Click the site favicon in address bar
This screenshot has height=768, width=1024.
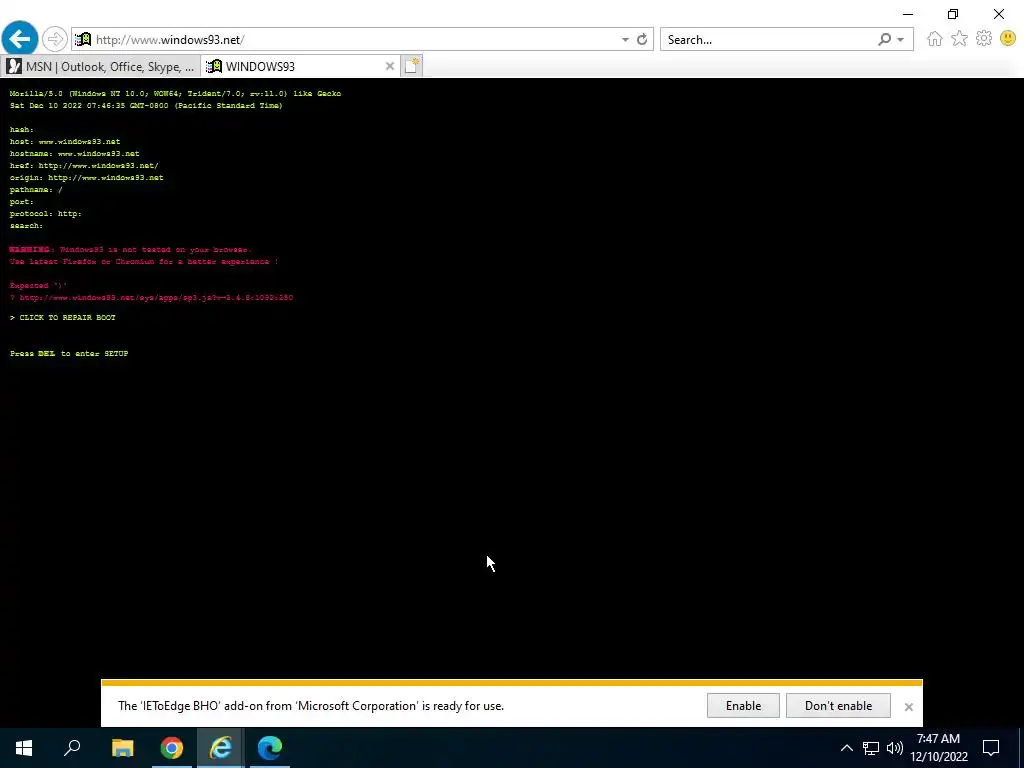(x=83, y=39)
